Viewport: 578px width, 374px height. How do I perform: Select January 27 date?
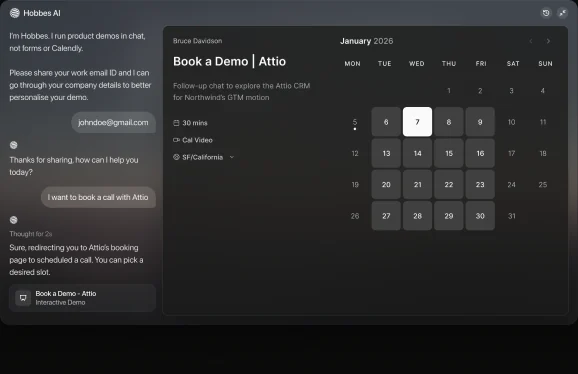point(386,216)
